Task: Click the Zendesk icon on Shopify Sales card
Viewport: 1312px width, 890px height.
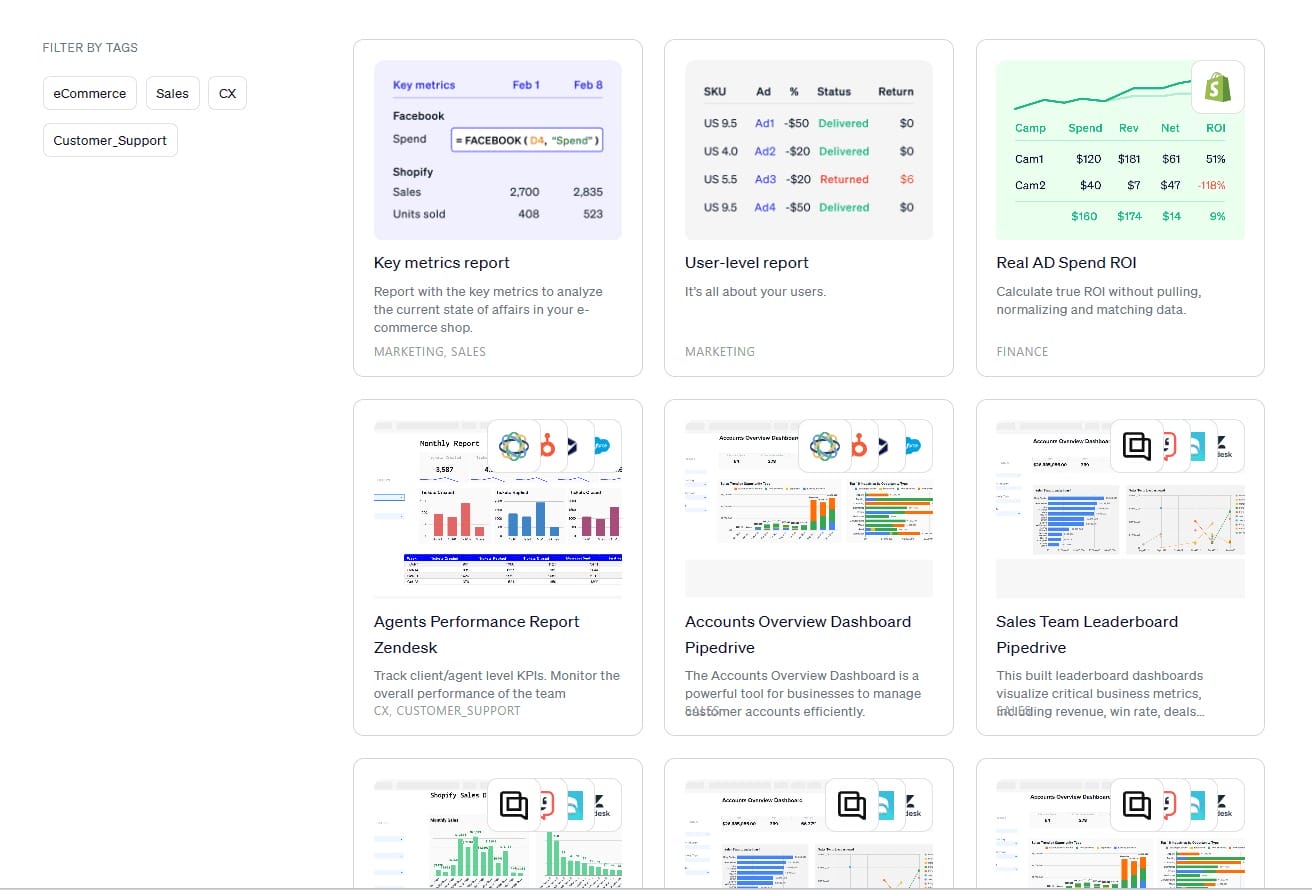Action: click(x=603, y=805)
